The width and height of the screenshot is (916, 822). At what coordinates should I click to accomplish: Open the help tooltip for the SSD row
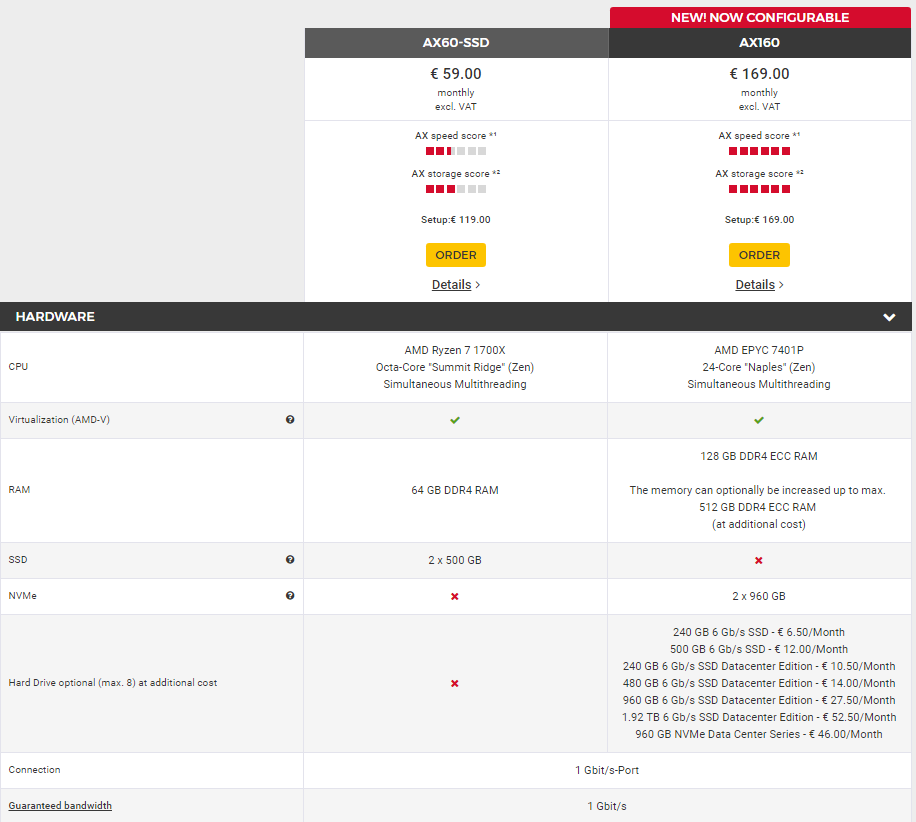coord(290,560)
